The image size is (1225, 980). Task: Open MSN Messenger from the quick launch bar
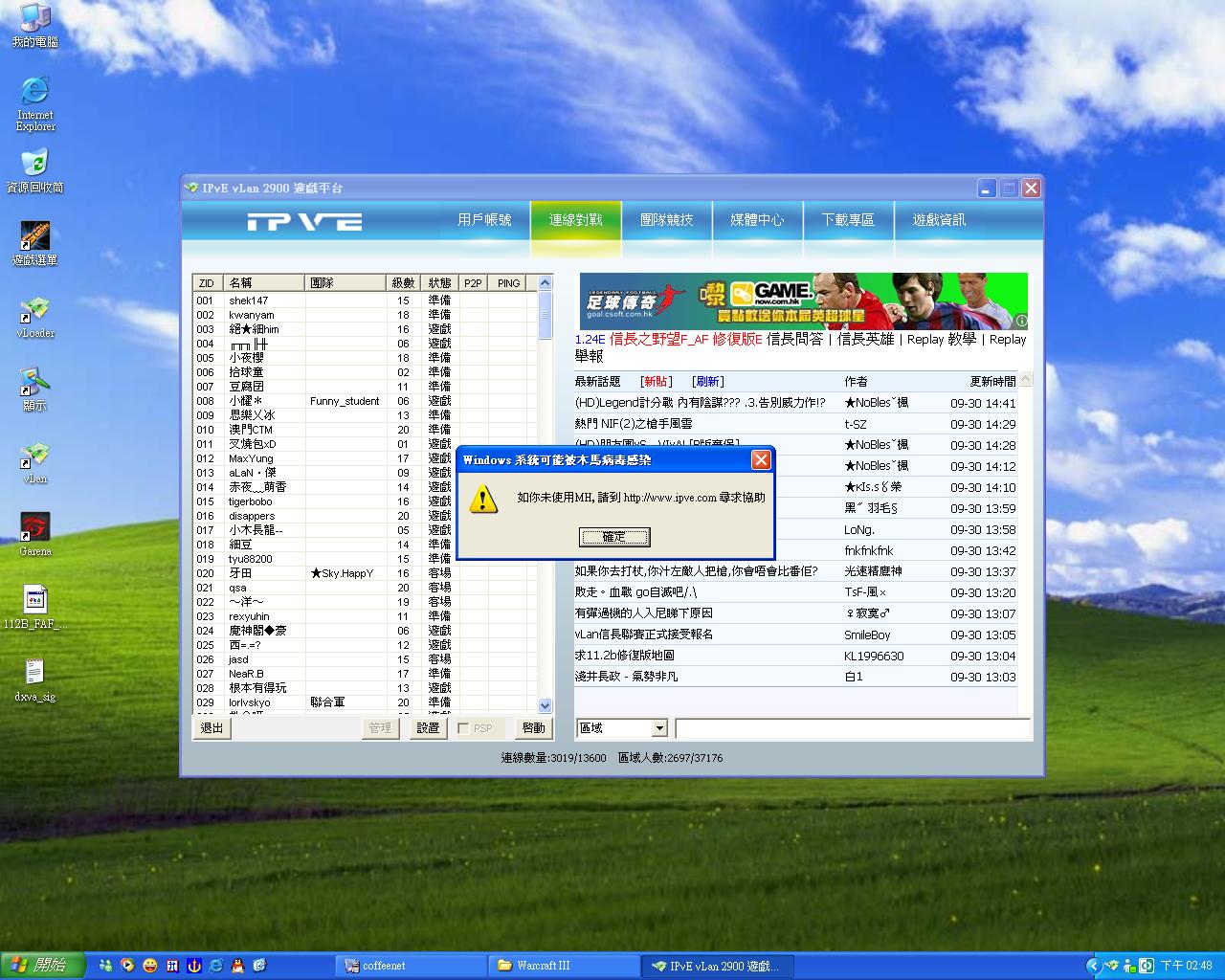coord(107,966)
